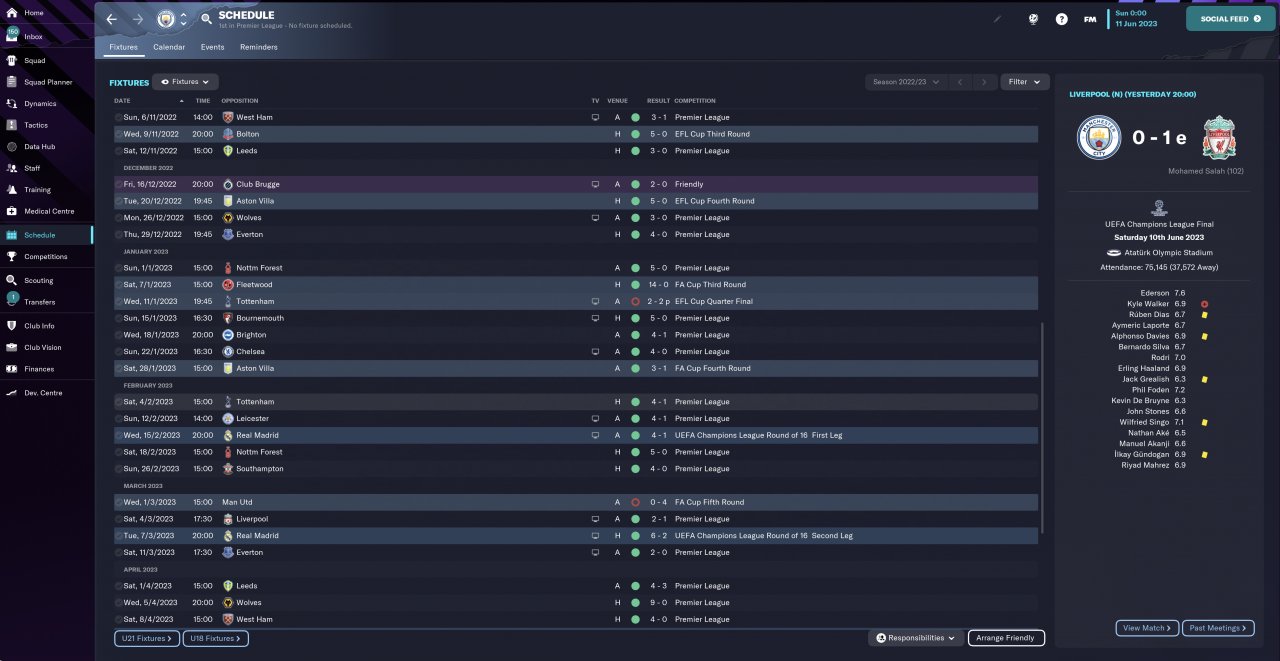The image size is (1280, 661).
Task: Click the Real Madrid badge on 15/2/2023 row
Action: coord(228,435)
